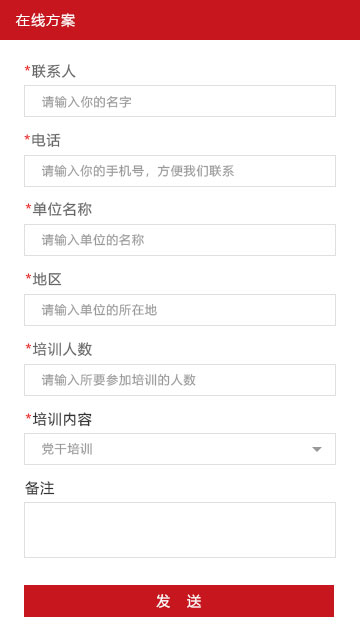Image resolution: width=360 pixels, height=640 pixels.
Task: Select the 单位名称 label text
Action: (x=62, y=209)
